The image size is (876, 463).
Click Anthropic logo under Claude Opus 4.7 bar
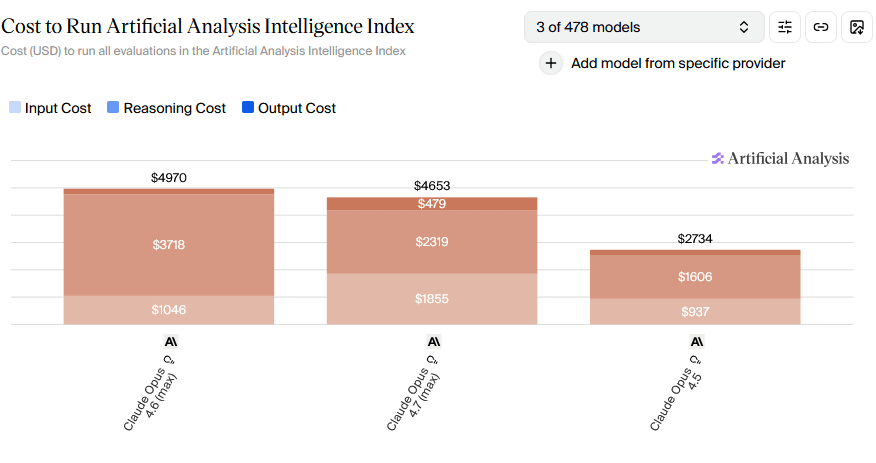(433, 341)
